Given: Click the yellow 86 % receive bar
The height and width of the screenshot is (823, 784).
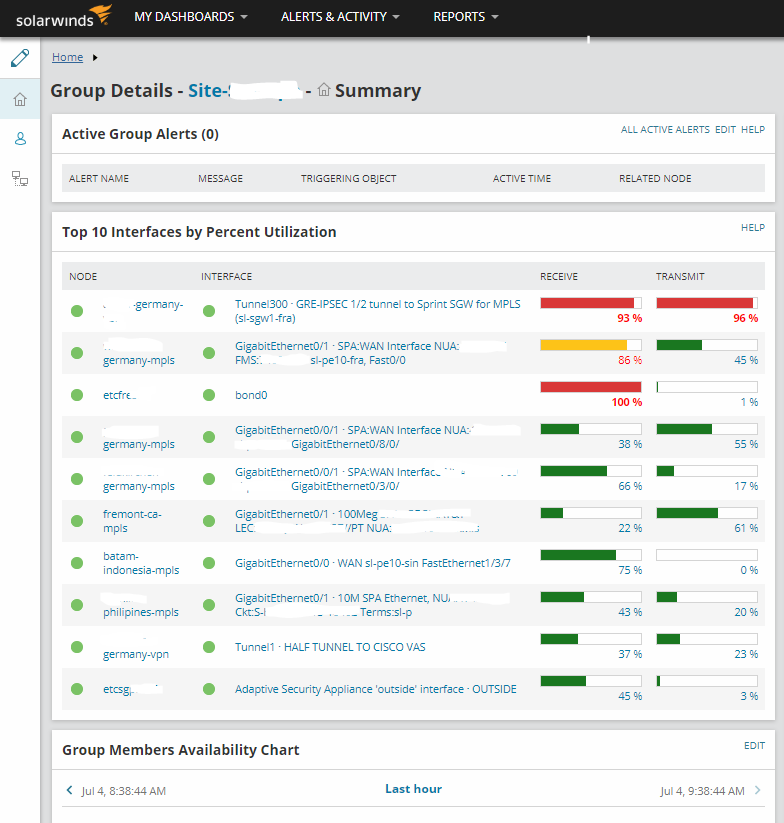Looking at the screenshot, I should [591, 345].
